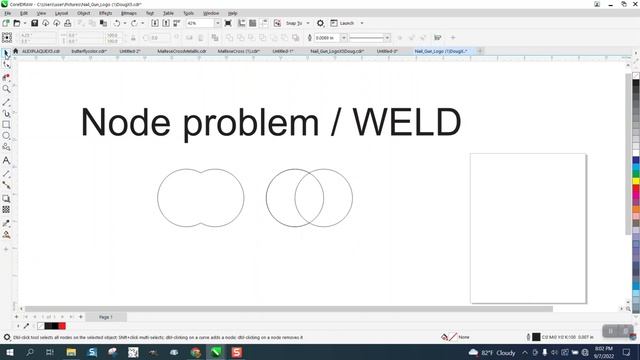Open the File menu
Viewport: 640px width, 360px height.
(8, 13)
